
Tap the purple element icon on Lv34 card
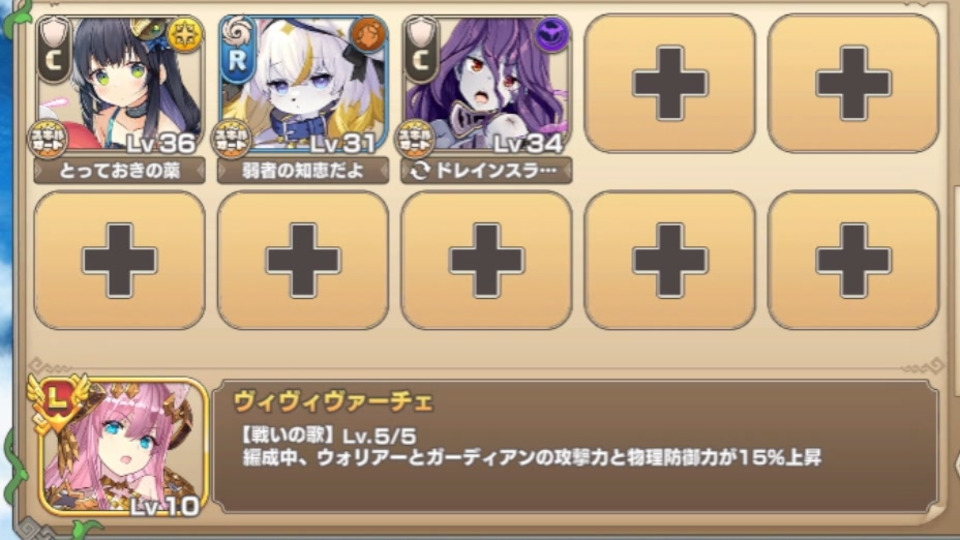coord(552,34)
